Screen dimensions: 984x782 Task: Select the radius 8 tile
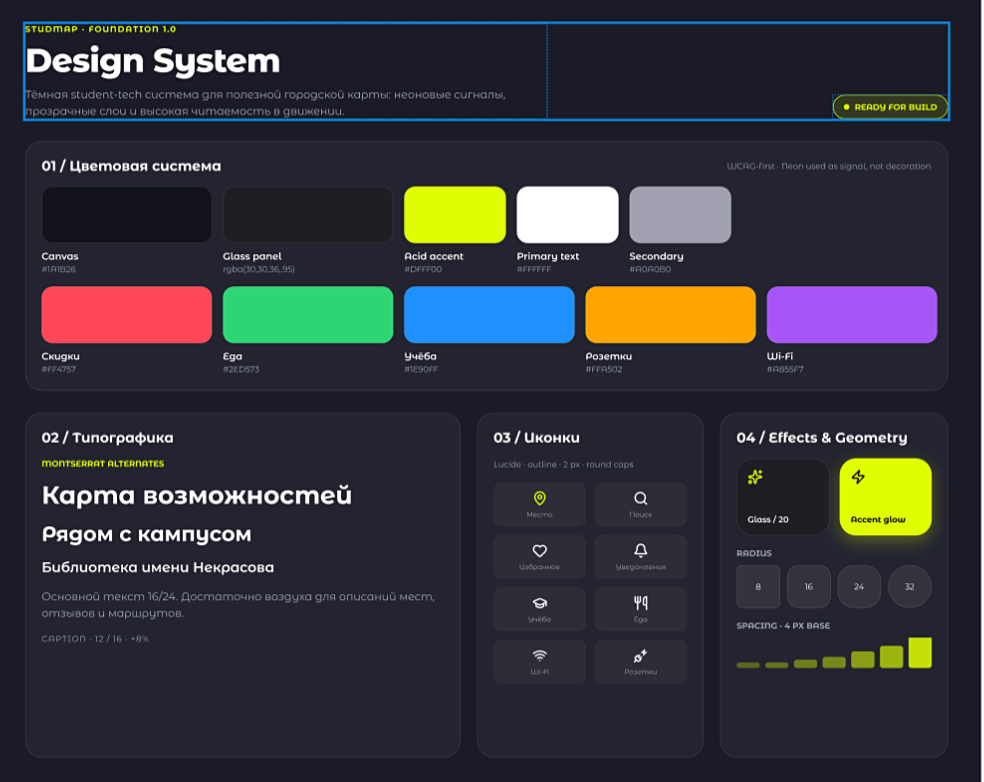point(758,586)
